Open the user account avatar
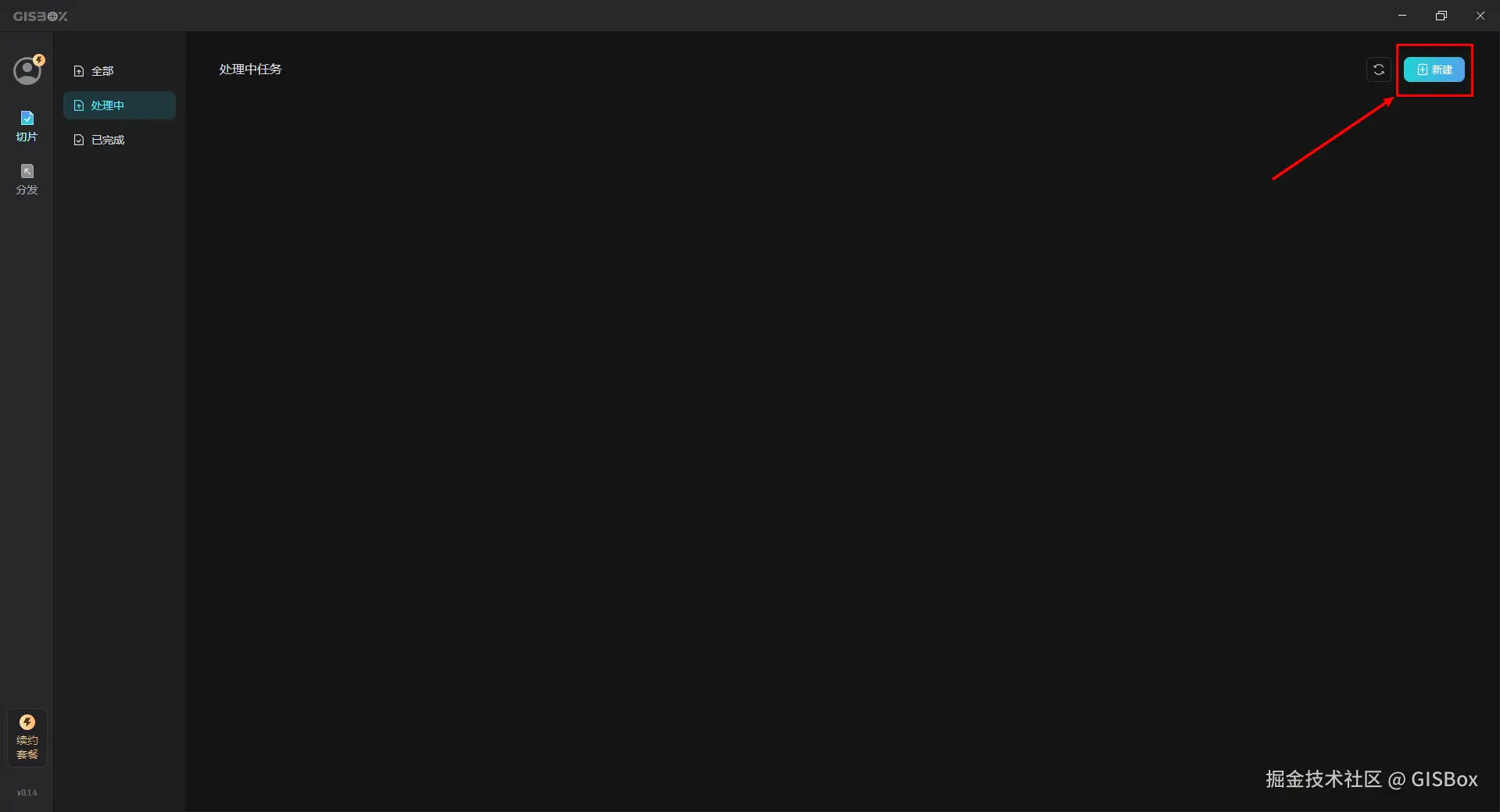 tap(27, 71)
